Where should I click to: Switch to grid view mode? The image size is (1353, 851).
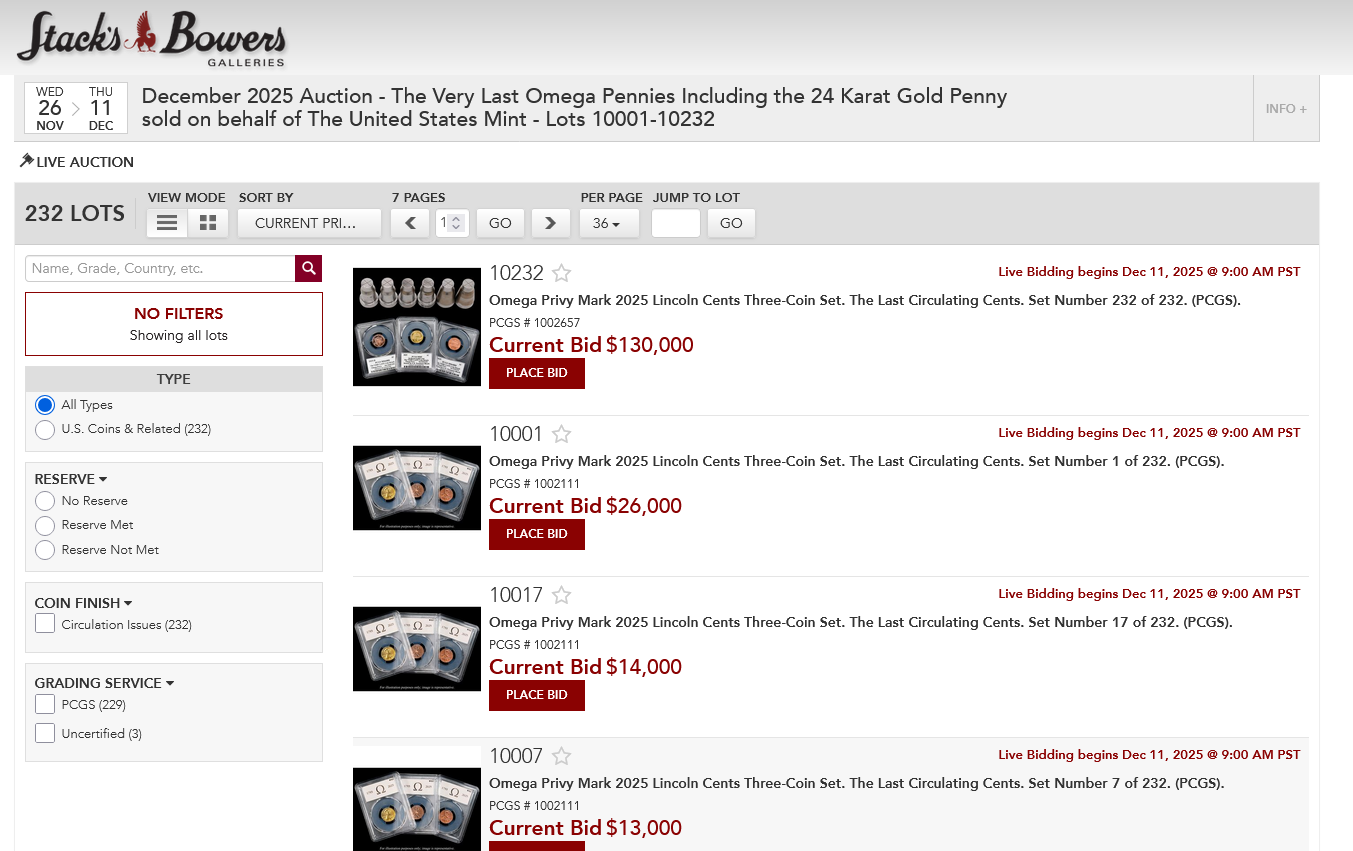208,223
